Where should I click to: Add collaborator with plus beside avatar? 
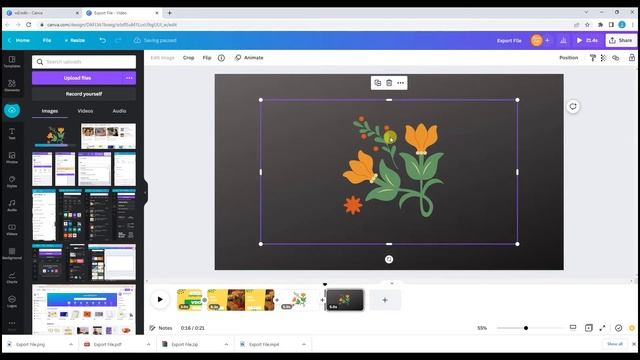pos(547,40)
